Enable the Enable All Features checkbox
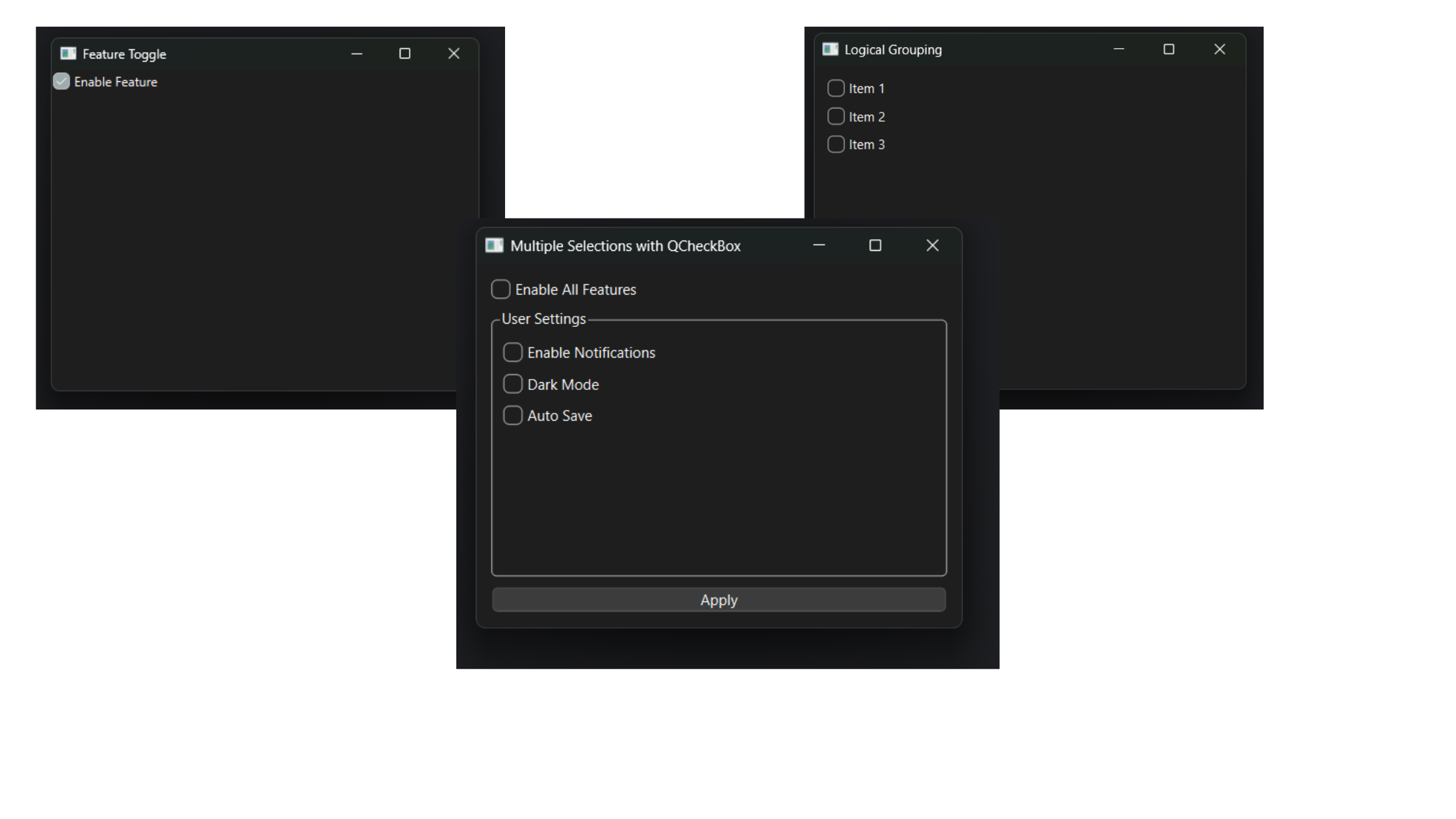 click(x=500, y=289)
